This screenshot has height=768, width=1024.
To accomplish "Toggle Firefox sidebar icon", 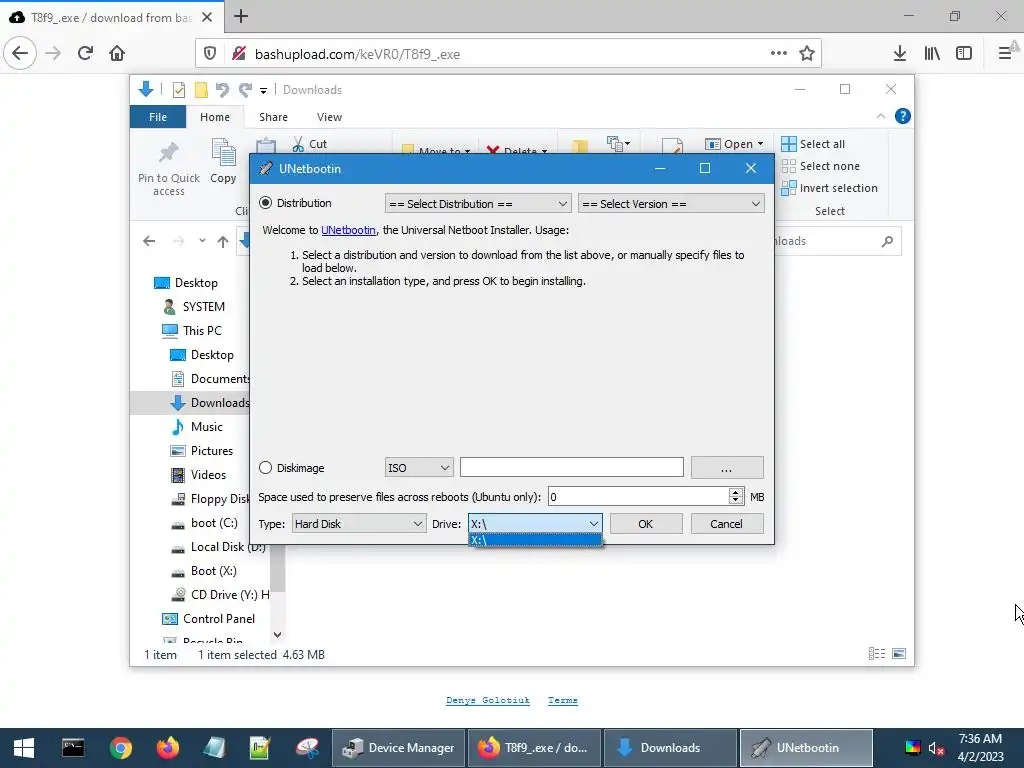I will click(x=964, y=54).
